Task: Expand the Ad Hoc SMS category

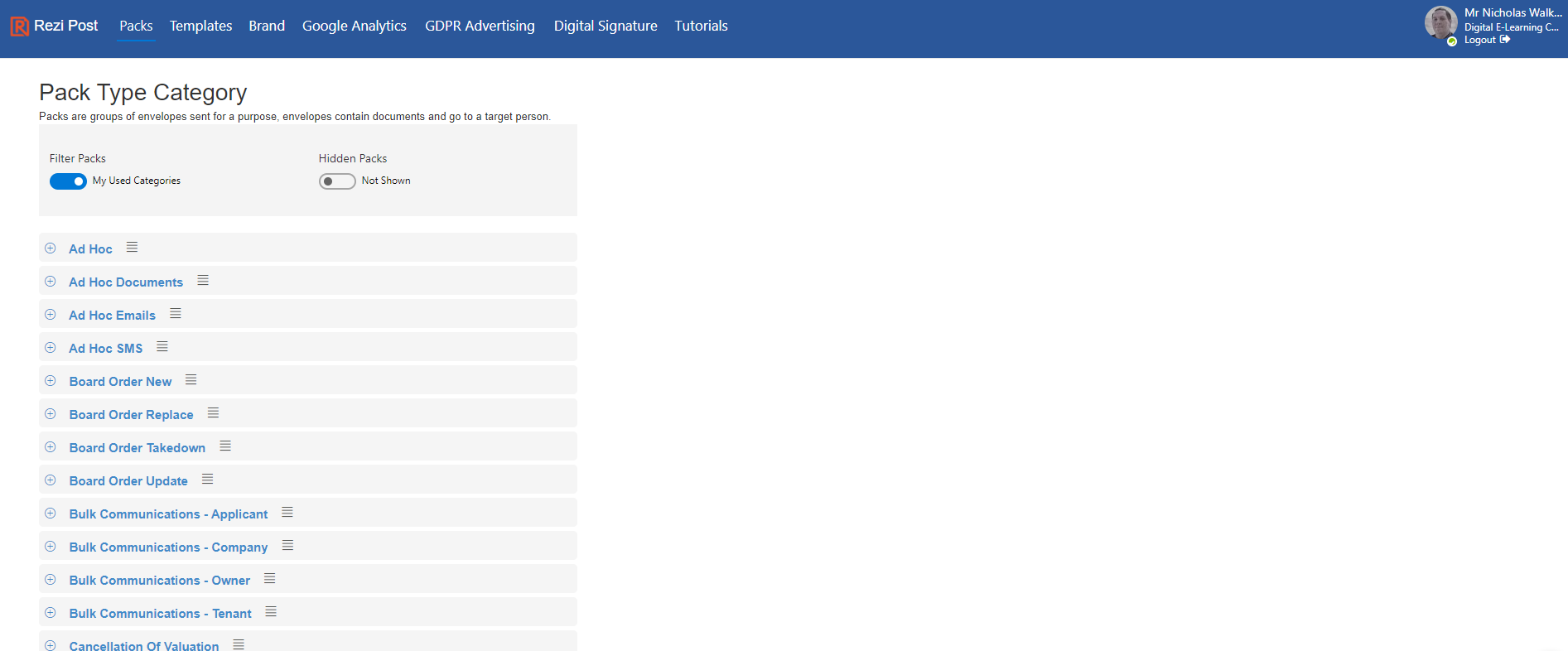Action: pyautogui.click(x=51, y=348)
